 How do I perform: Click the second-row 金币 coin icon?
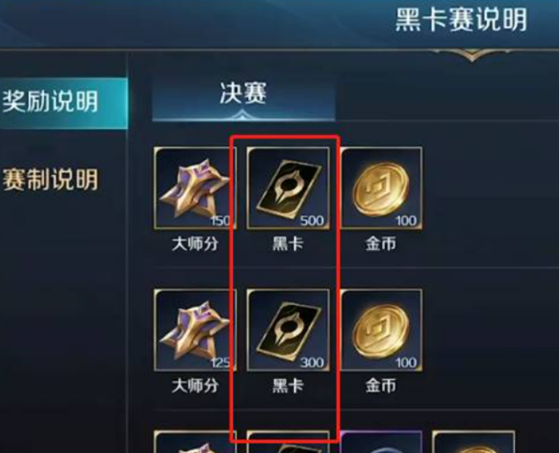381,330
